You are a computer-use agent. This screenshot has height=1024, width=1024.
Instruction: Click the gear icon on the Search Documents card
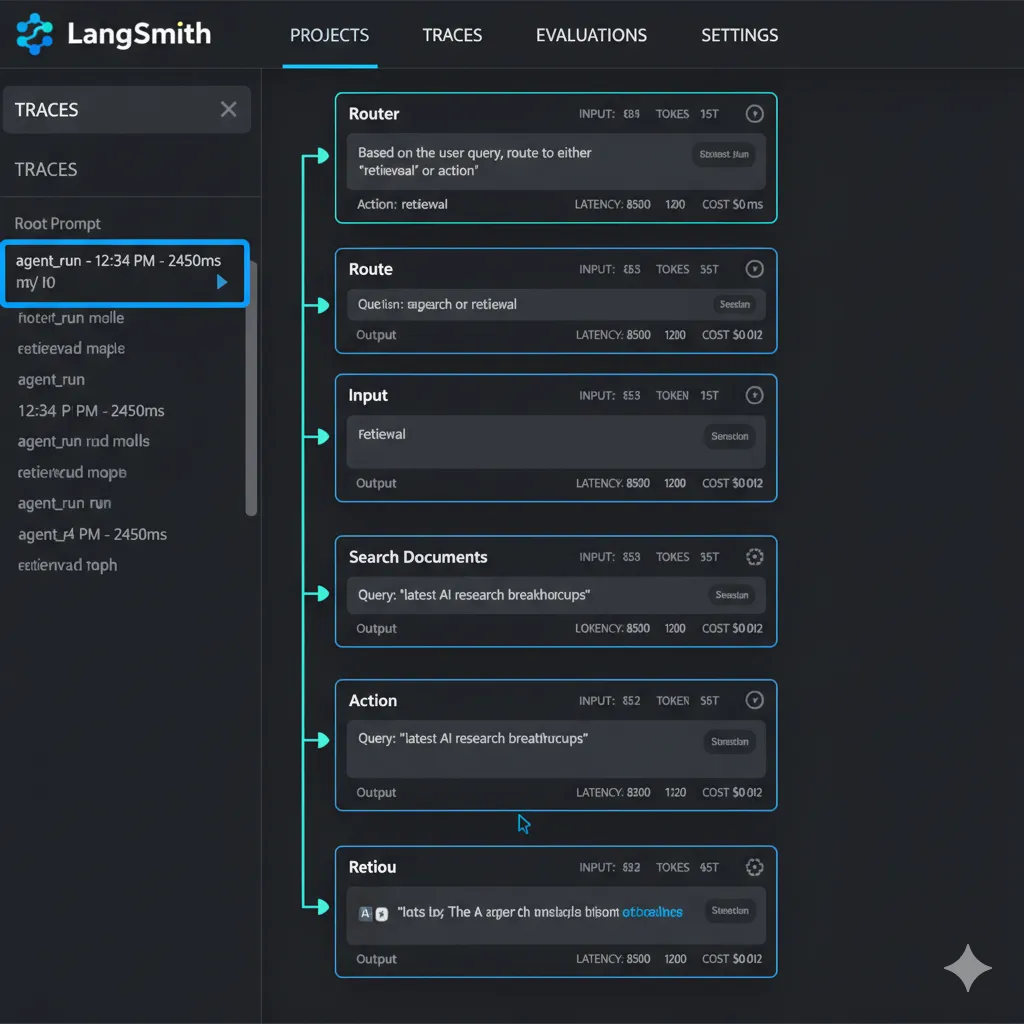tap(754, 557)
